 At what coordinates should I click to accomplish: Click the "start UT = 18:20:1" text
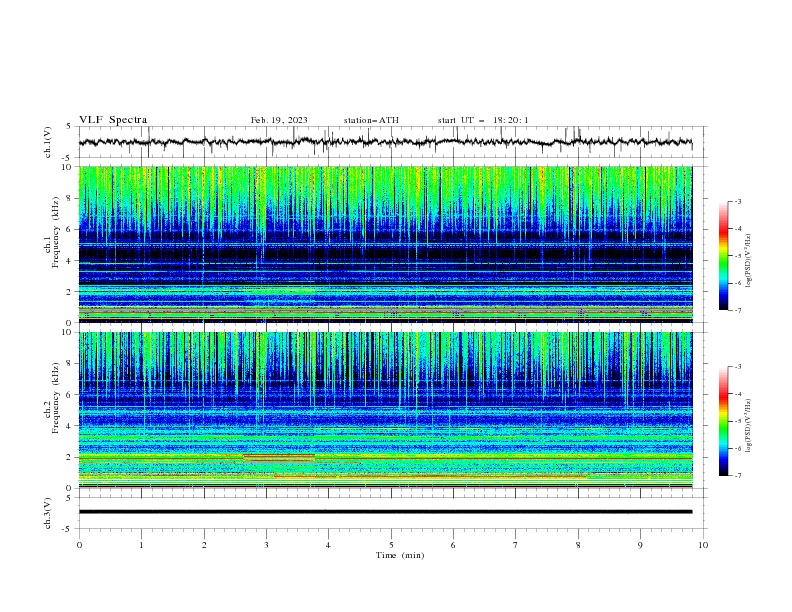[x=483, y=120]
